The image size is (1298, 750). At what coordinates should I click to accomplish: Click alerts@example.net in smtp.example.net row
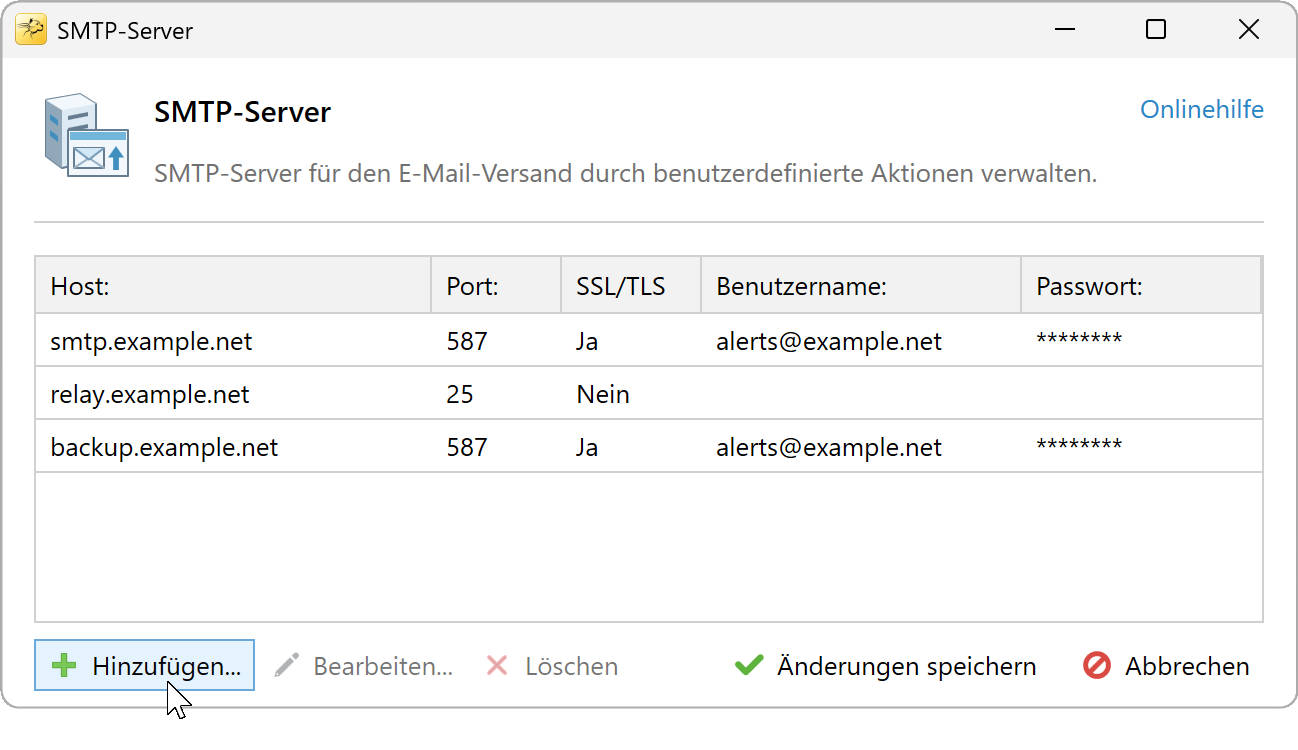tap(829, 341)
